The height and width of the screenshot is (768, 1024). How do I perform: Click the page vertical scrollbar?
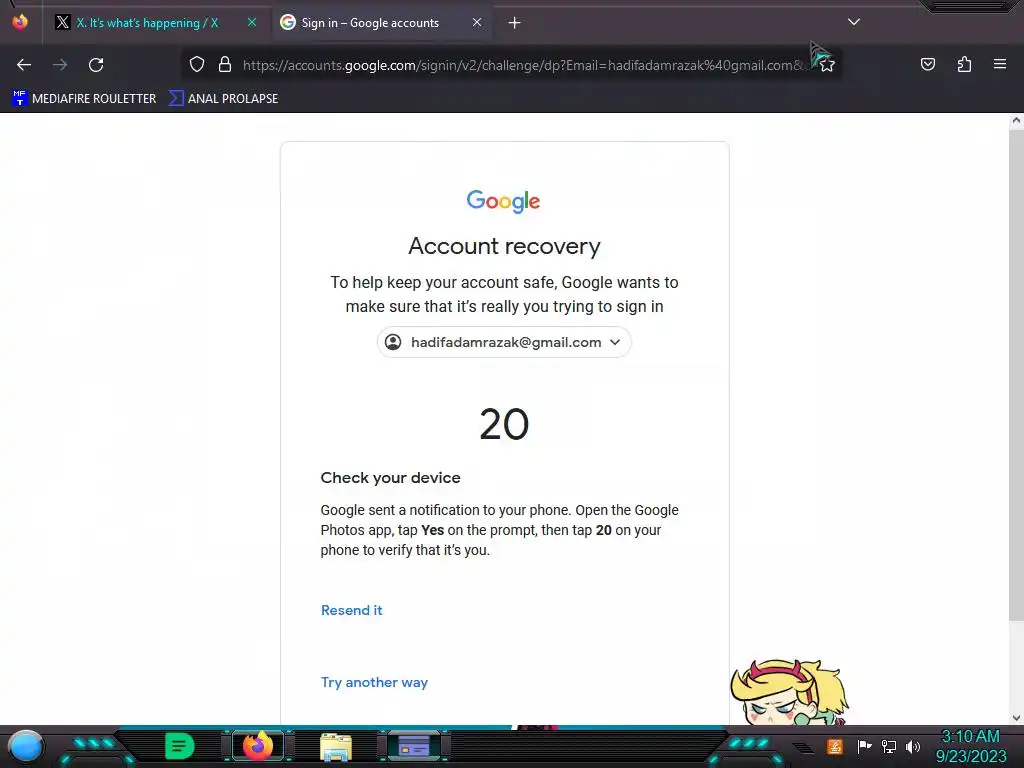pos(1016,376)
